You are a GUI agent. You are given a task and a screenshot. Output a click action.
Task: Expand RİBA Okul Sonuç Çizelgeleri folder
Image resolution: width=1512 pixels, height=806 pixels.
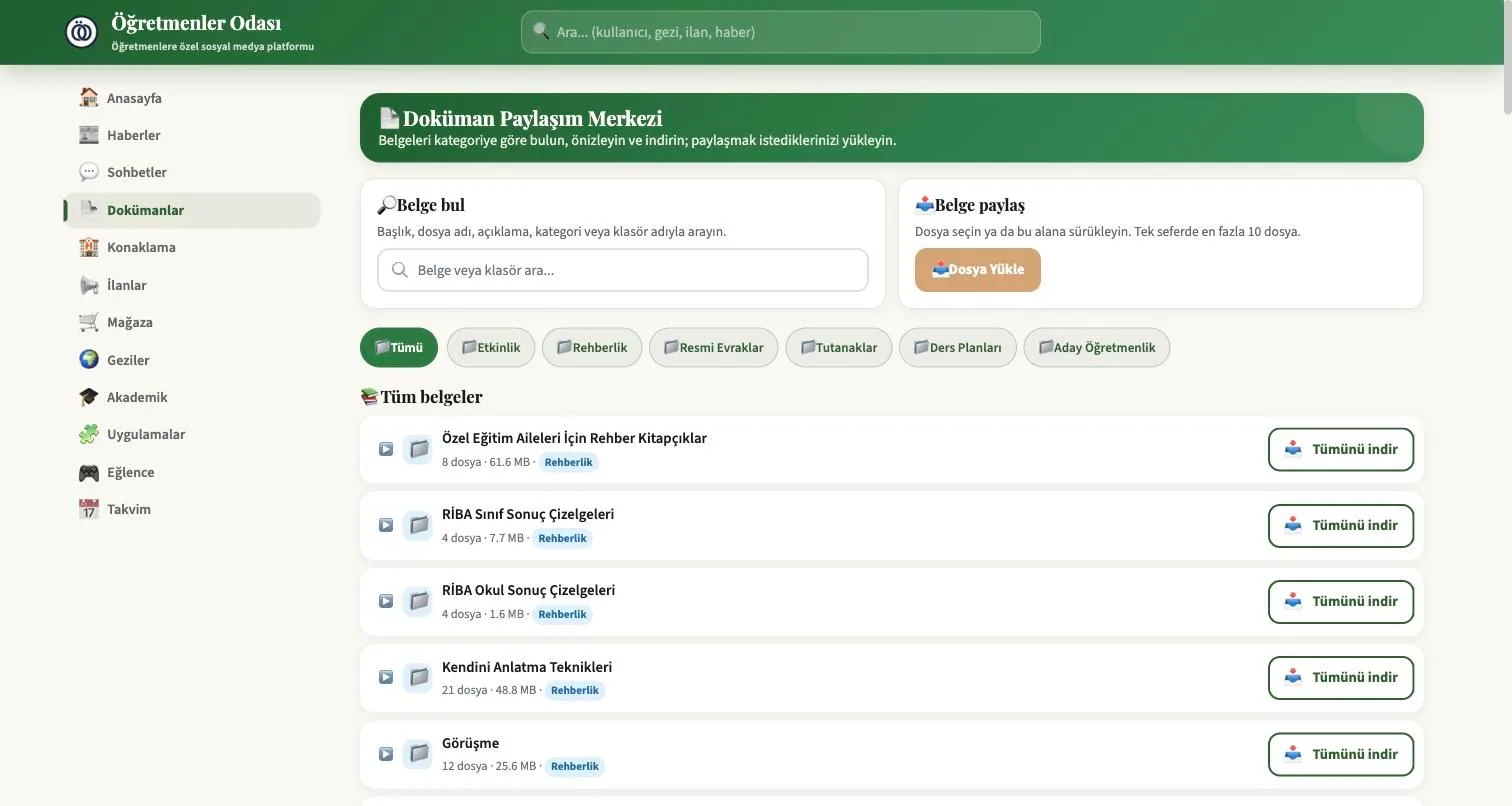point(386,601)
